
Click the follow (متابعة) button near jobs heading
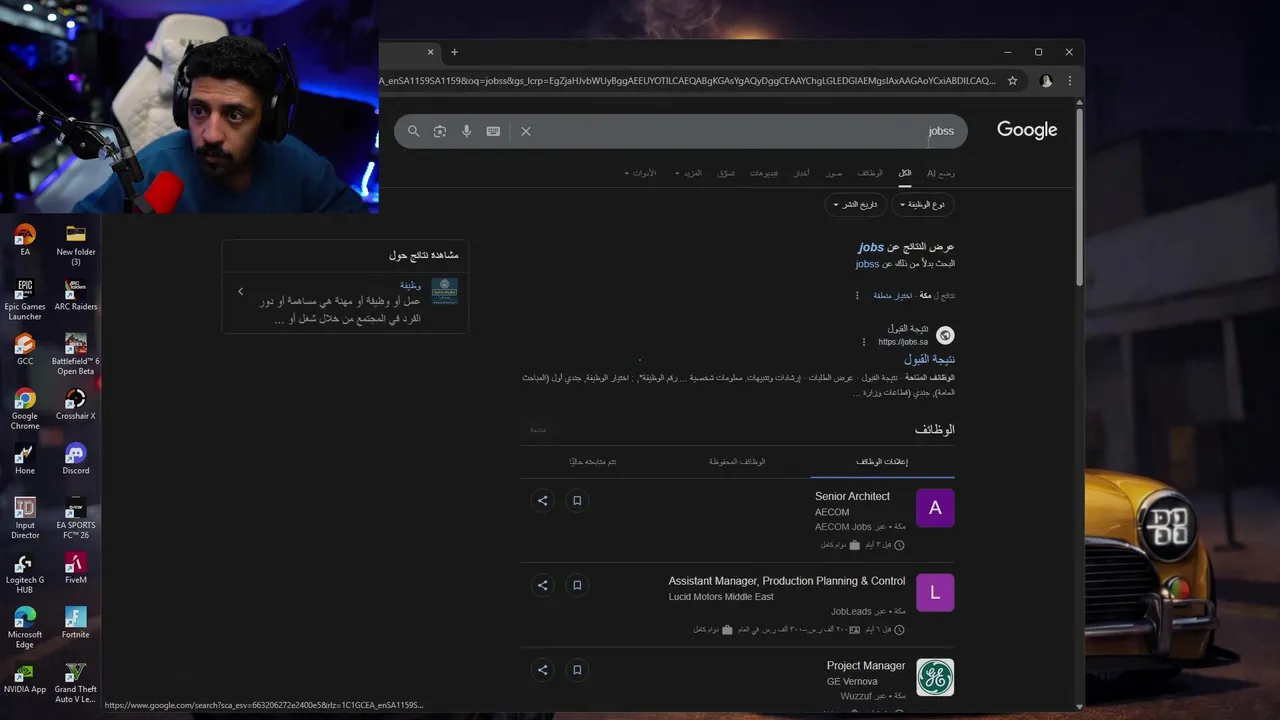[x=538, y=430]
